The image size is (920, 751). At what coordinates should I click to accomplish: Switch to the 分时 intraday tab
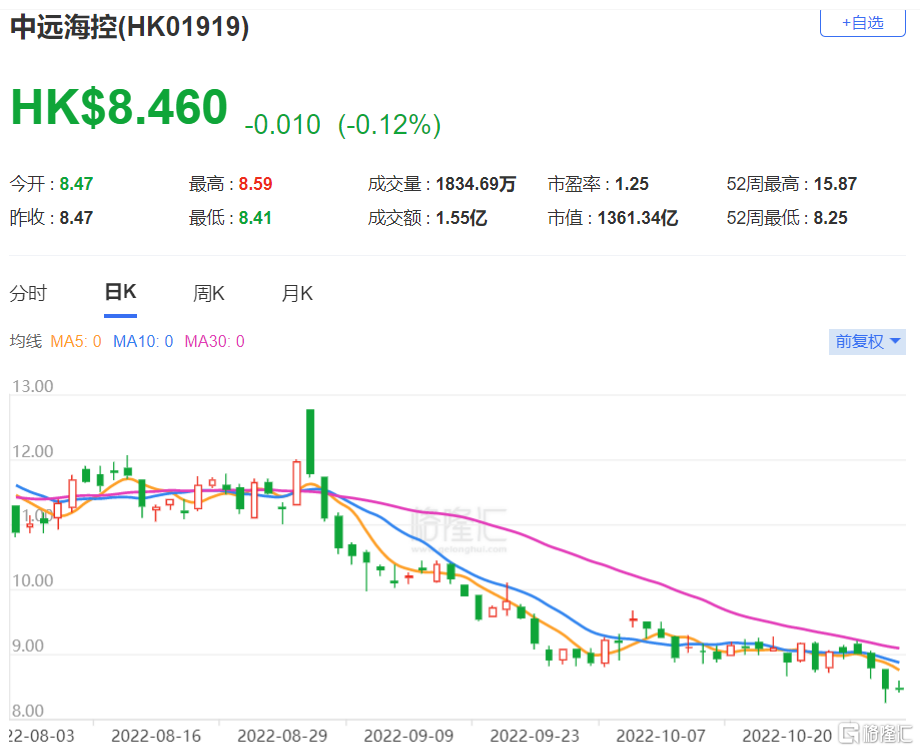pyautogui.click(x=28, y=293)
